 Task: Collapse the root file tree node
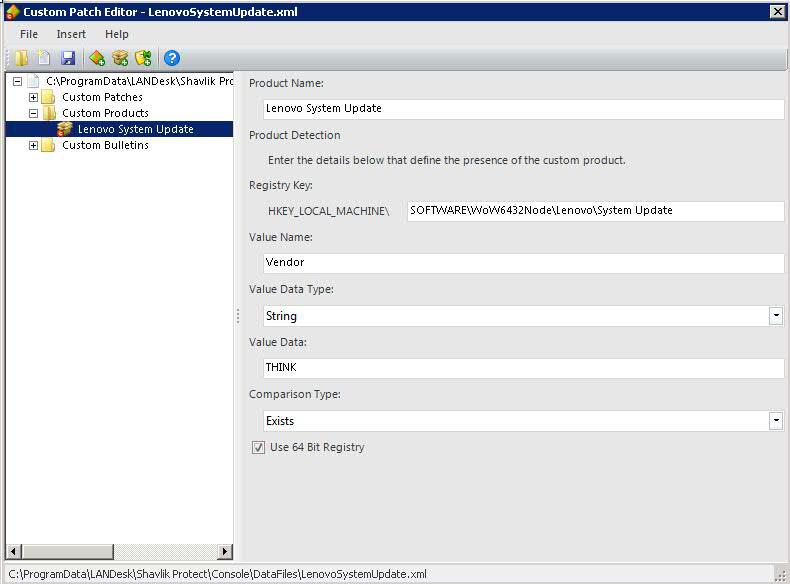pos(18,81)
